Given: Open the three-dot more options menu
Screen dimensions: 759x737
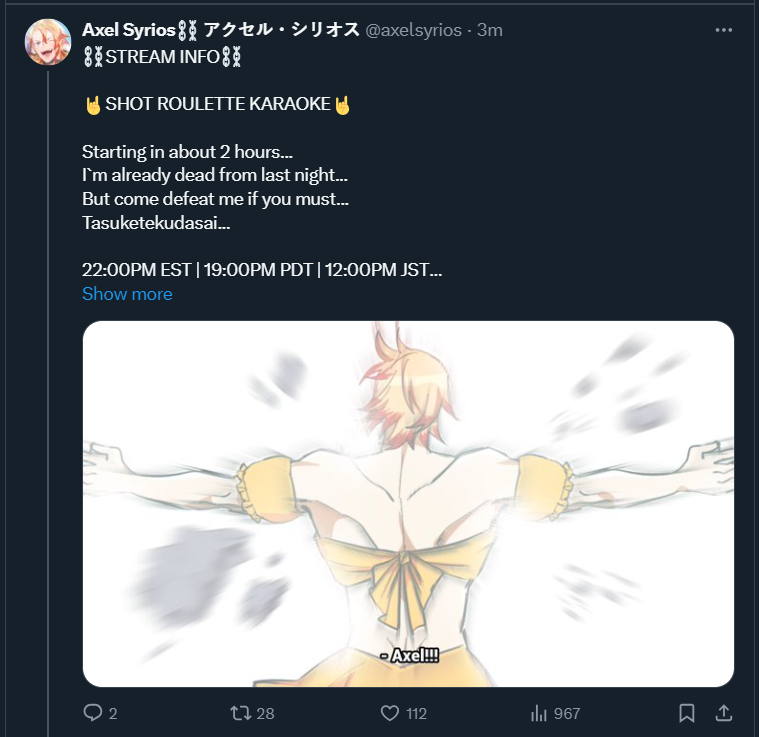Looking at the screenshot, I should 724,30.
